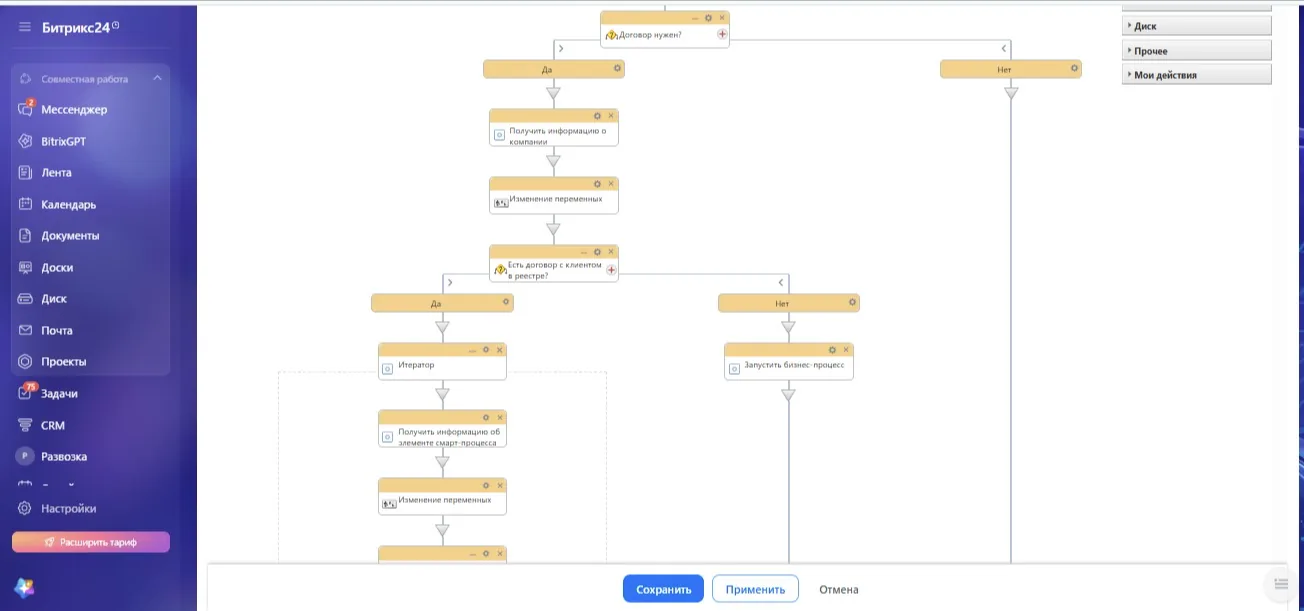This screenshot has width=1304, height=611.
Task: Remove the Получить информацию о компании block
Action: pos(611,115)
